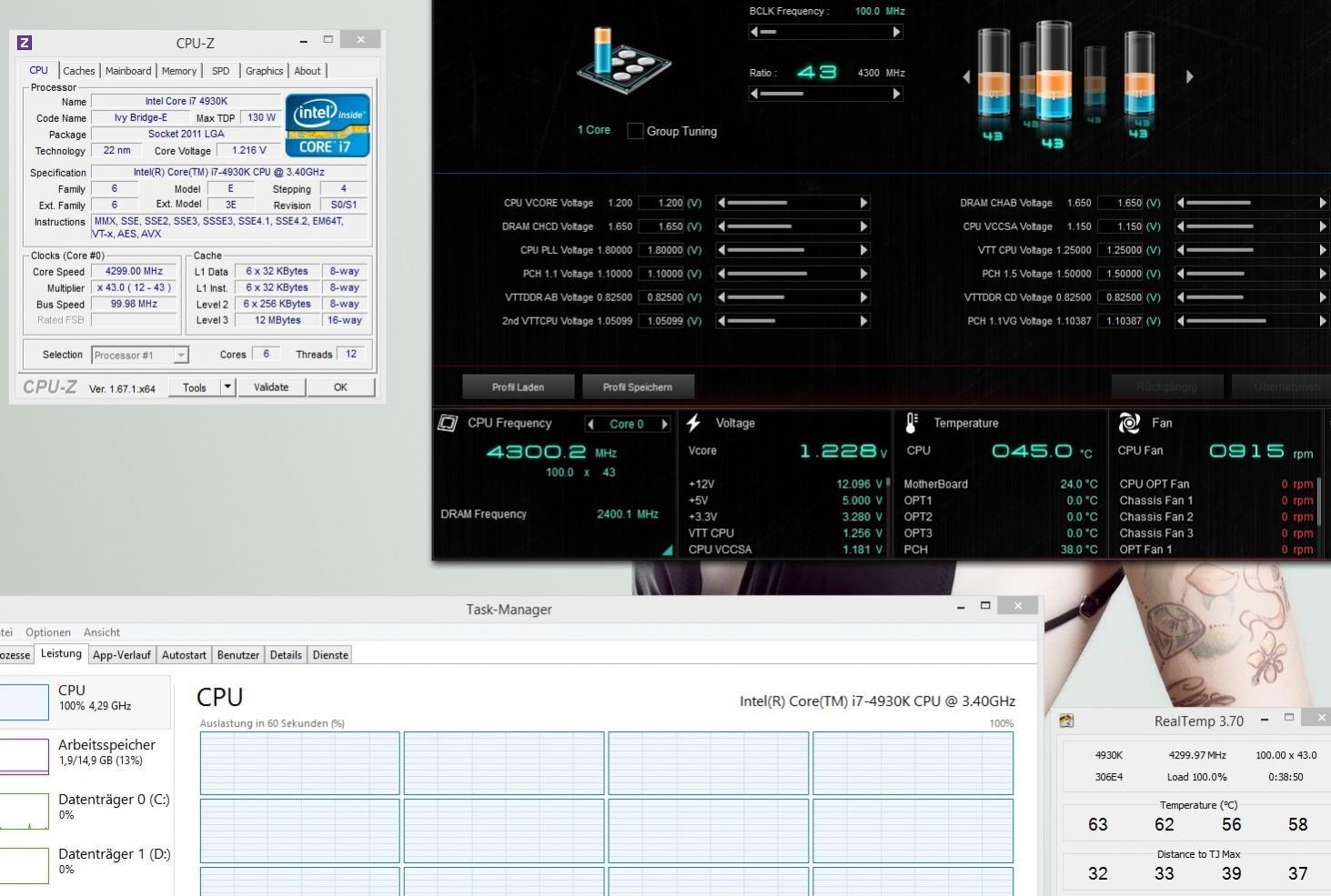Select Datenträger 1 (D:) in sidebar

click(x=85, y=865)
